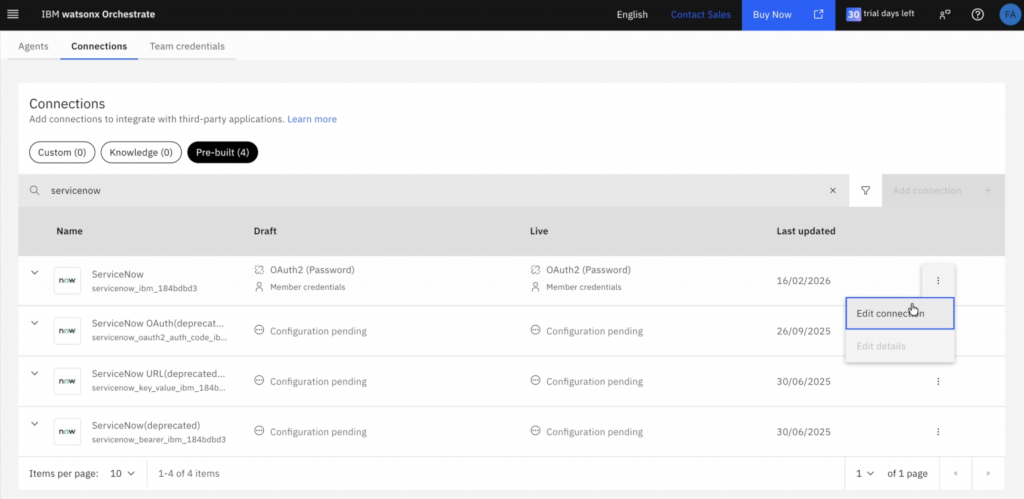Screen dimensions: 1024x499
Task: Choose Edit details from the menu
Action: pos(900,346)
